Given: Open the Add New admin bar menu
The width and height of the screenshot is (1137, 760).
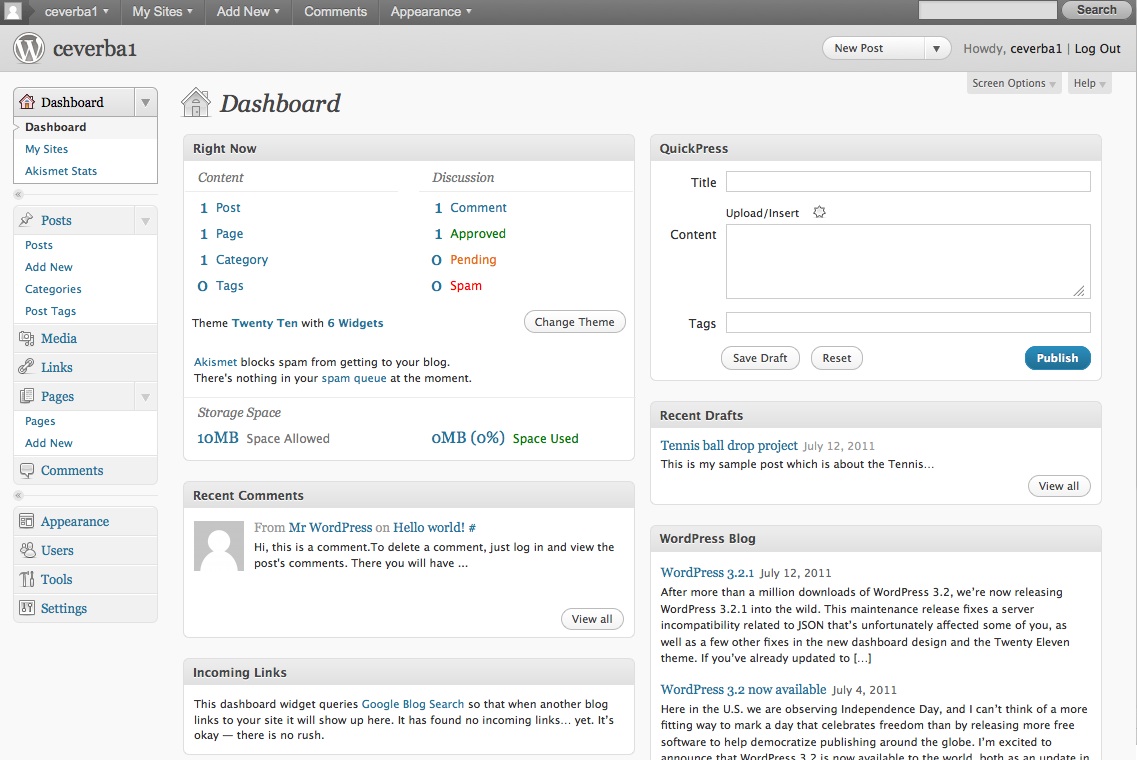Looking at the screenshot, I should tap(248, 12).
